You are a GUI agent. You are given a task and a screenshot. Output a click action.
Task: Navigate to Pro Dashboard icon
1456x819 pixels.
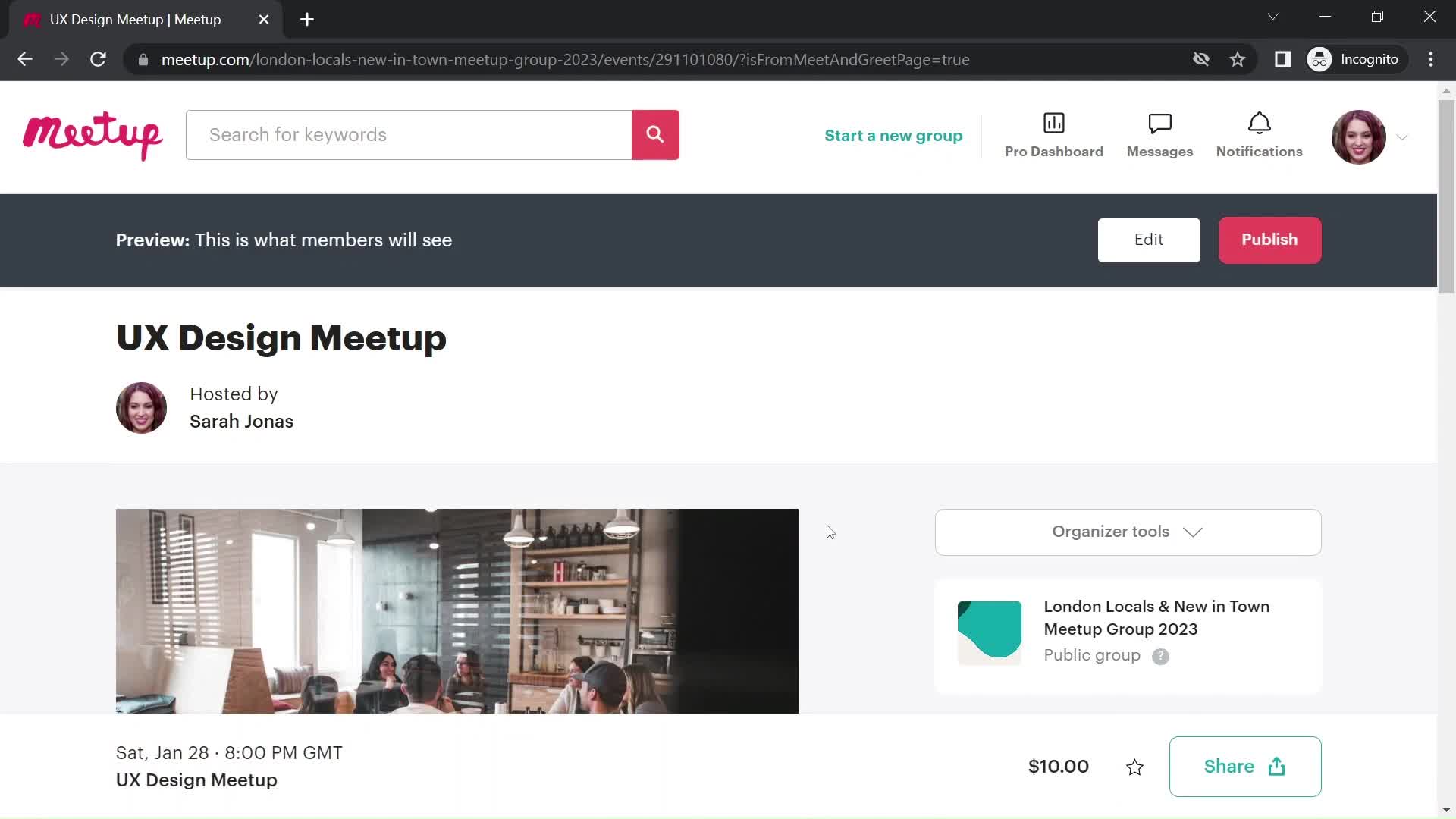(x=1054, y=122)
